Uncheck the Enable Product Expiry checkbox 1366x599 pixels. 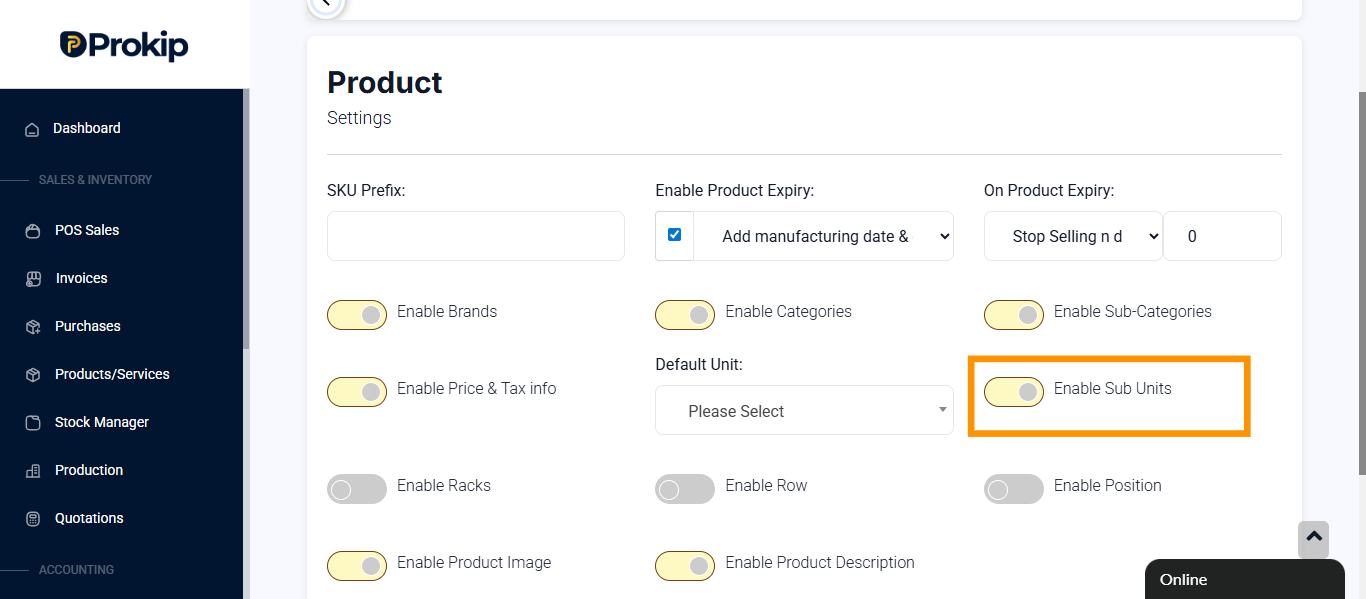[x=674, y=234]
